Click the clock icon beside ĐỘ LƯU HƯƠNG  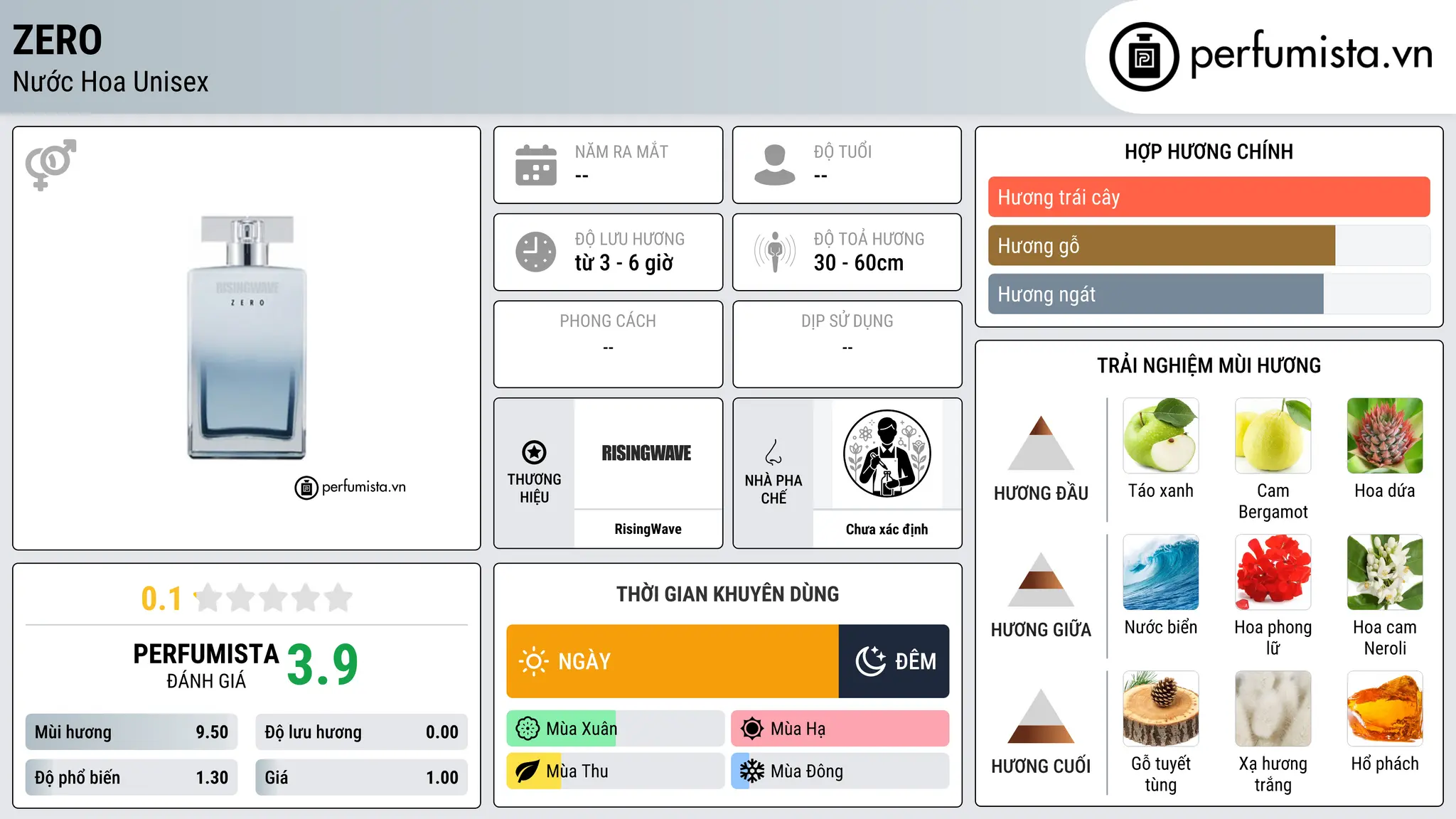click(x=536, y=252)
